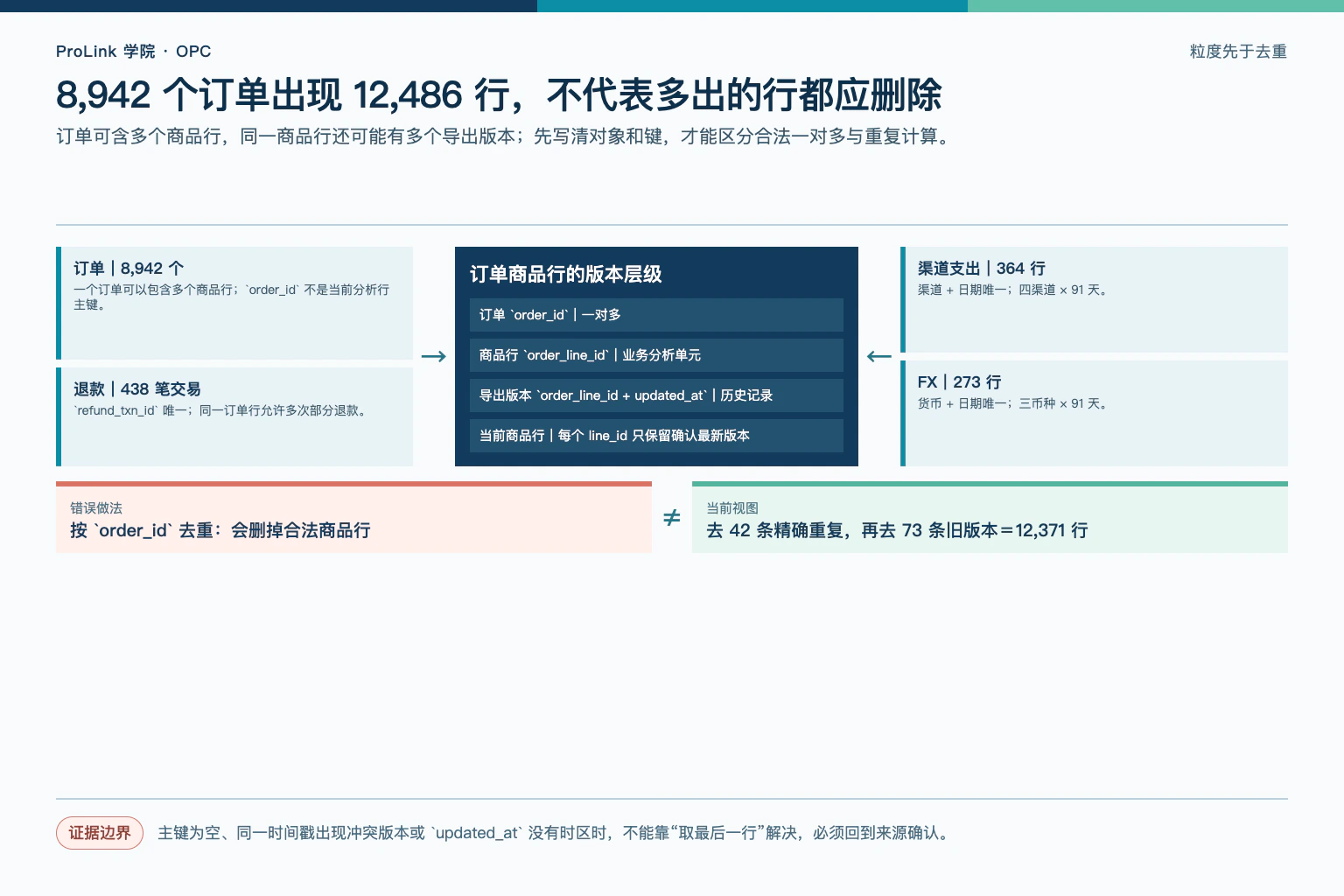
Task: Click the subtitle beginning 订单可含多个商品行
Action: 505,136
